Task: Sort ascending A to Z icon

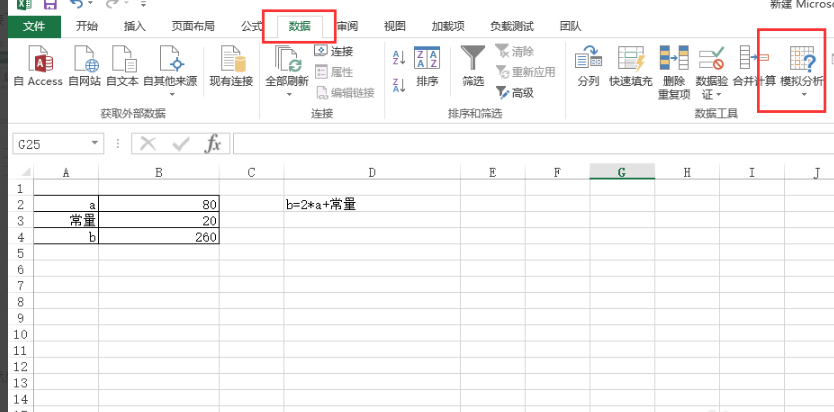Action: (399, 57)
